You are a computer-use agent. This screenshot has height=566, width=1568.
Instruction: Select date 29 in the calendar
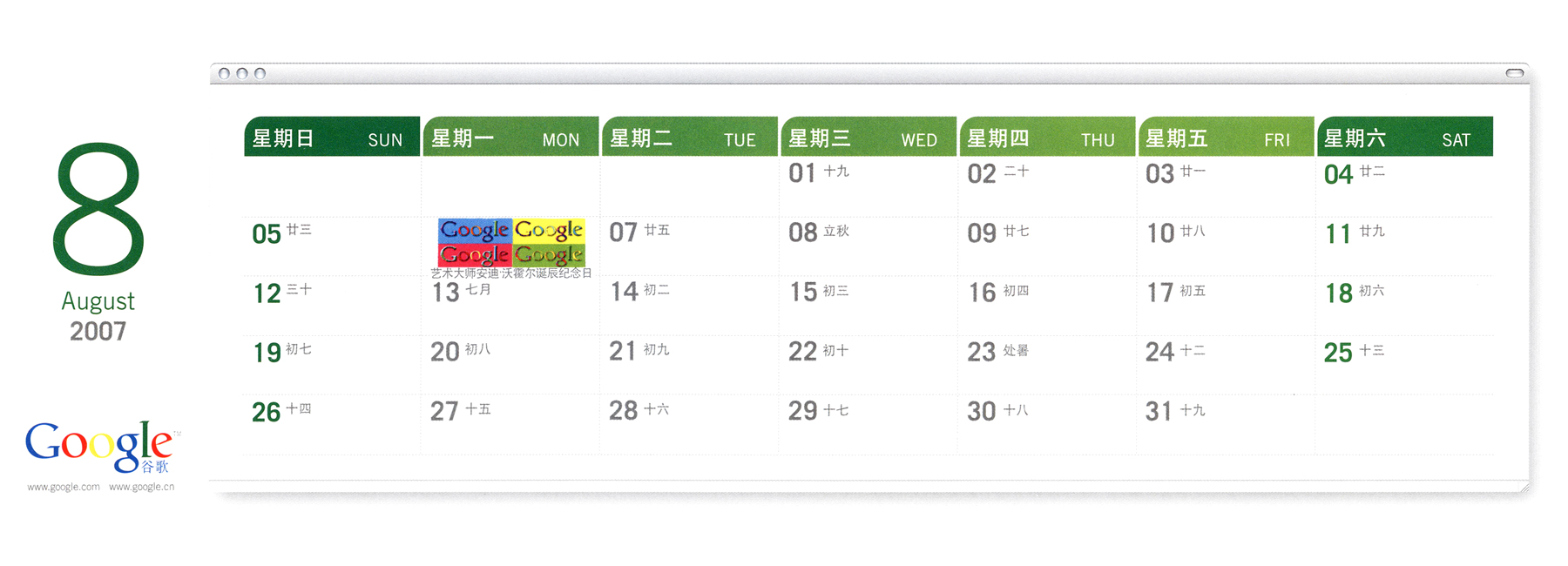803,411
